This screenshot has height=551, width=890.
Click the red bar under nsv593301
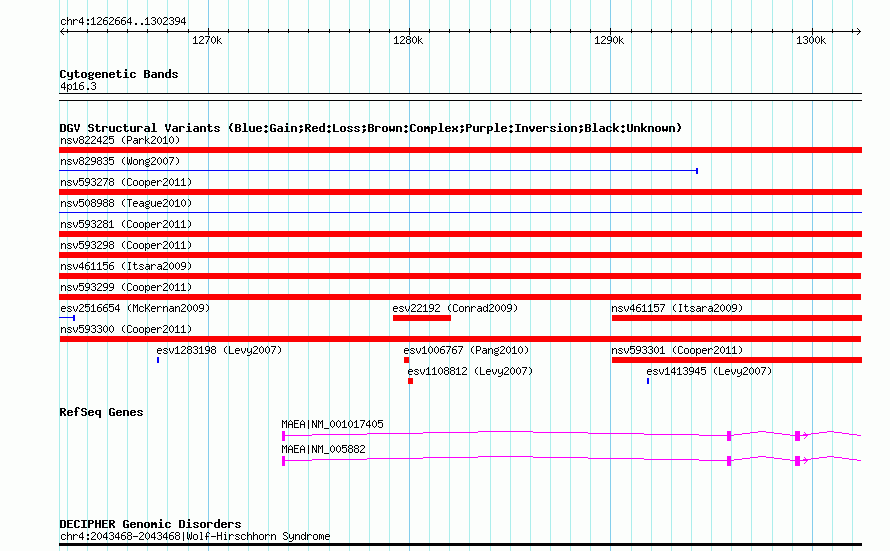(x=737, y=360)
